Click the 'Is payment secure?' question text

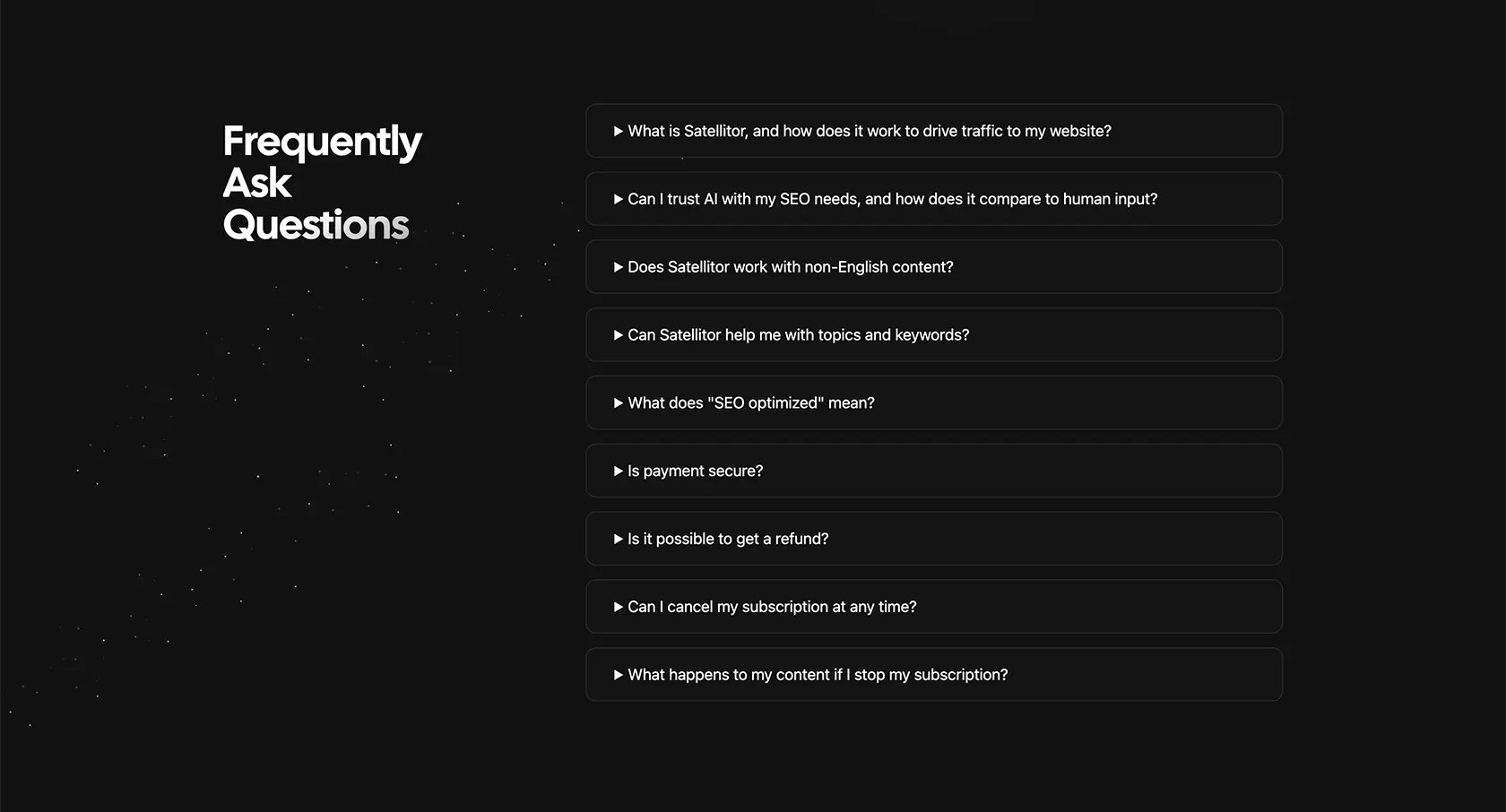tap(696, 471)
